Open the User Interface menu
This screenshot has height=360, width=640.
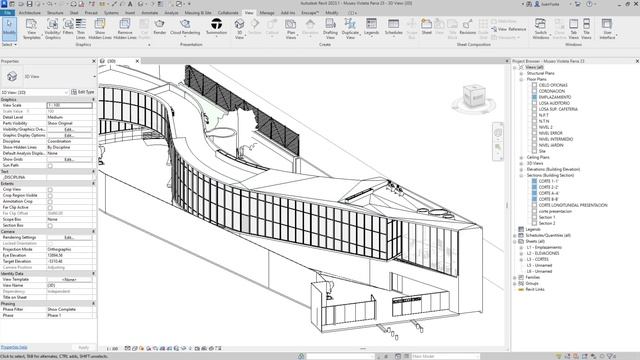pos(607,29)
